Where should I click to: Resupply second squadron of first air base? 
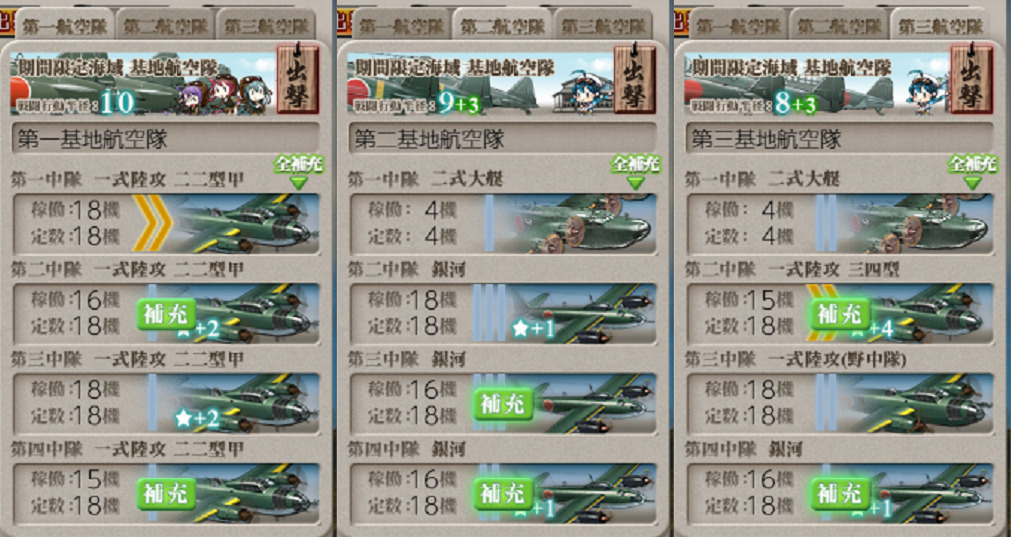pos(166,315)
